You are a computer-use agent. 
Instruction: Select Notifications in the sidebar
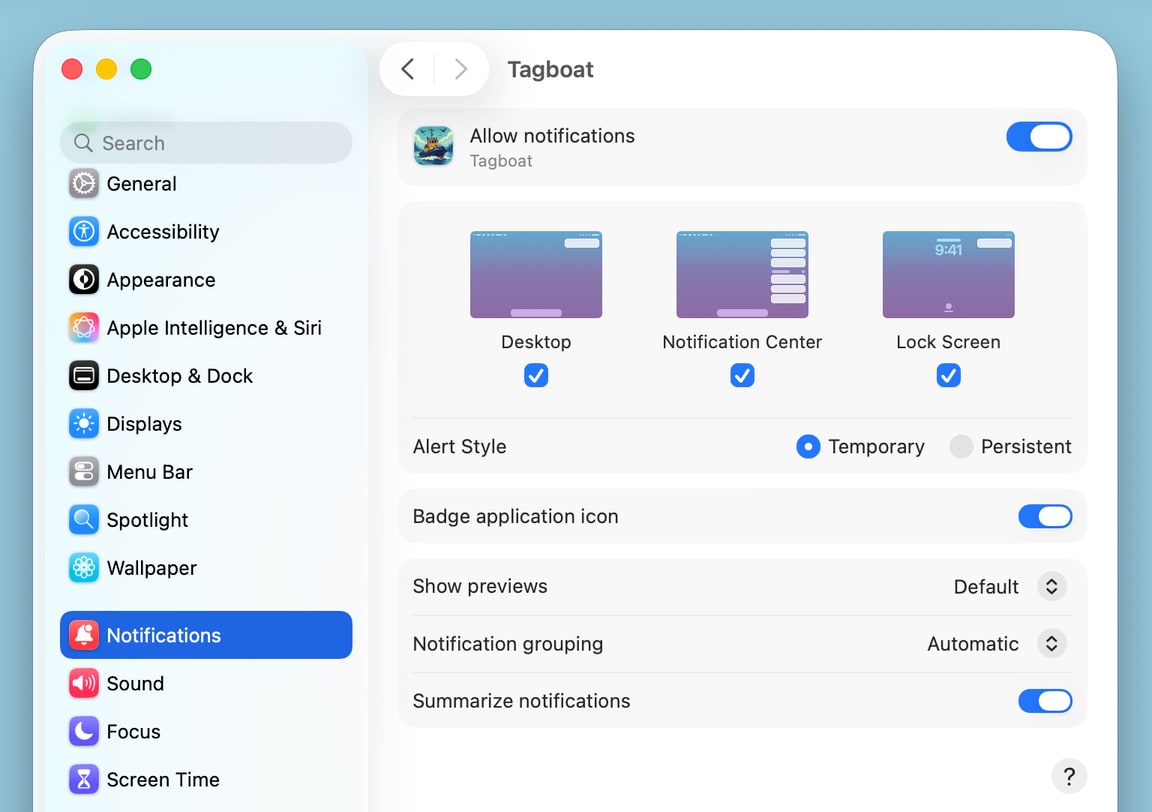tap(84, 635)
